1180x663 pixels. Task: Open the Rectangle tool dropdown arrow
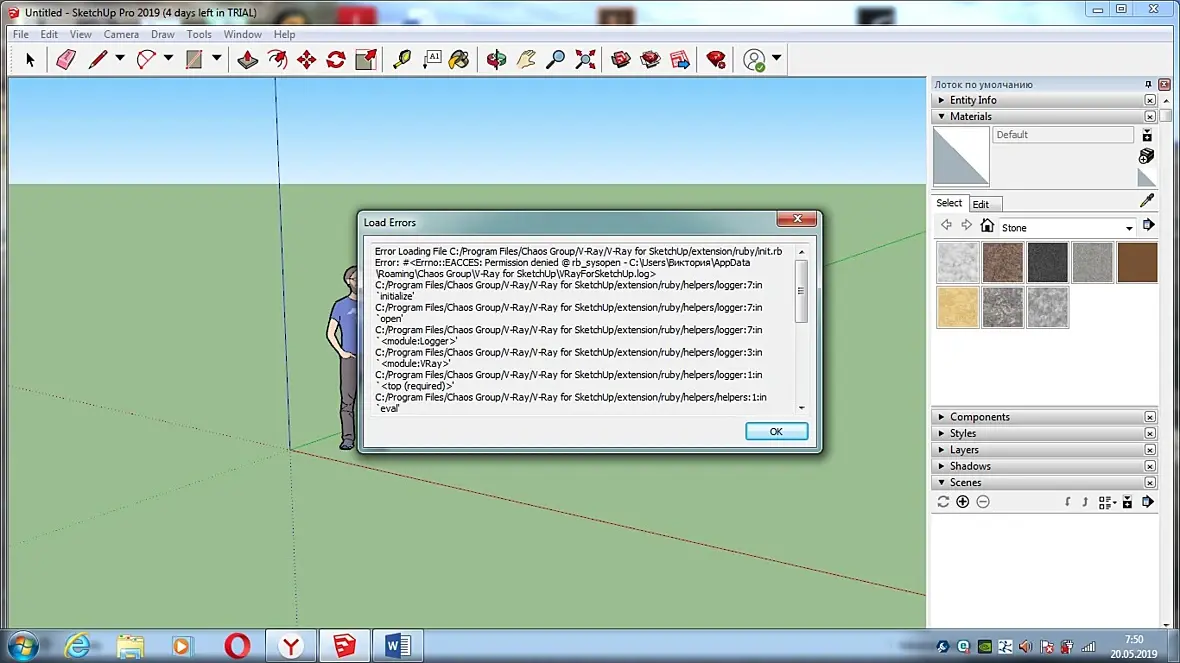coord(217,59)
